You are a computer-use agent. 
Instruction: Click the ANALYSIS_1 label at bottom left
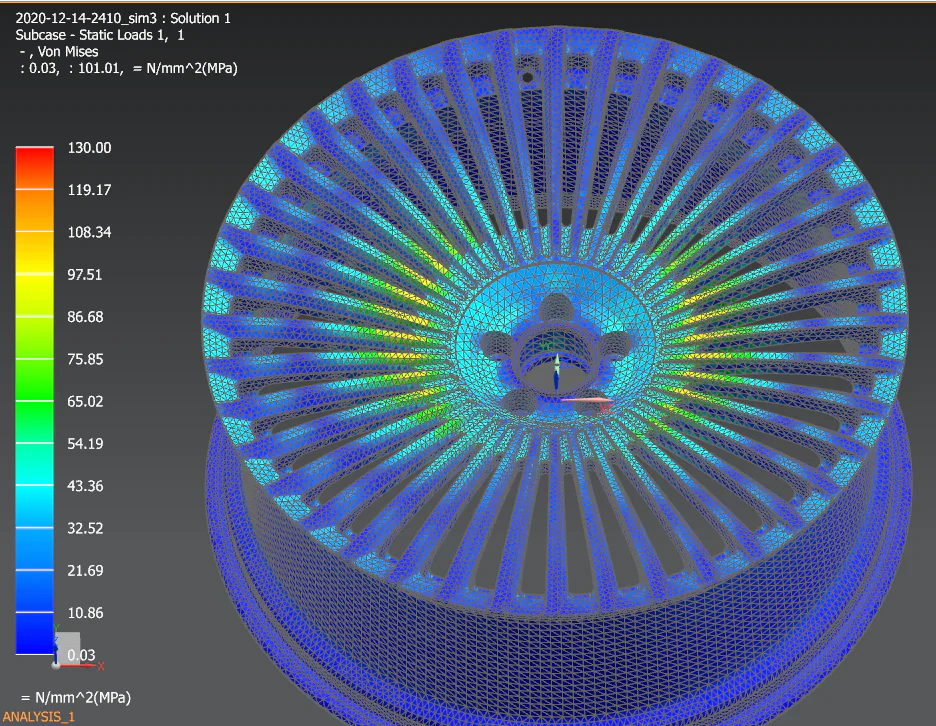tap(38, 716)
